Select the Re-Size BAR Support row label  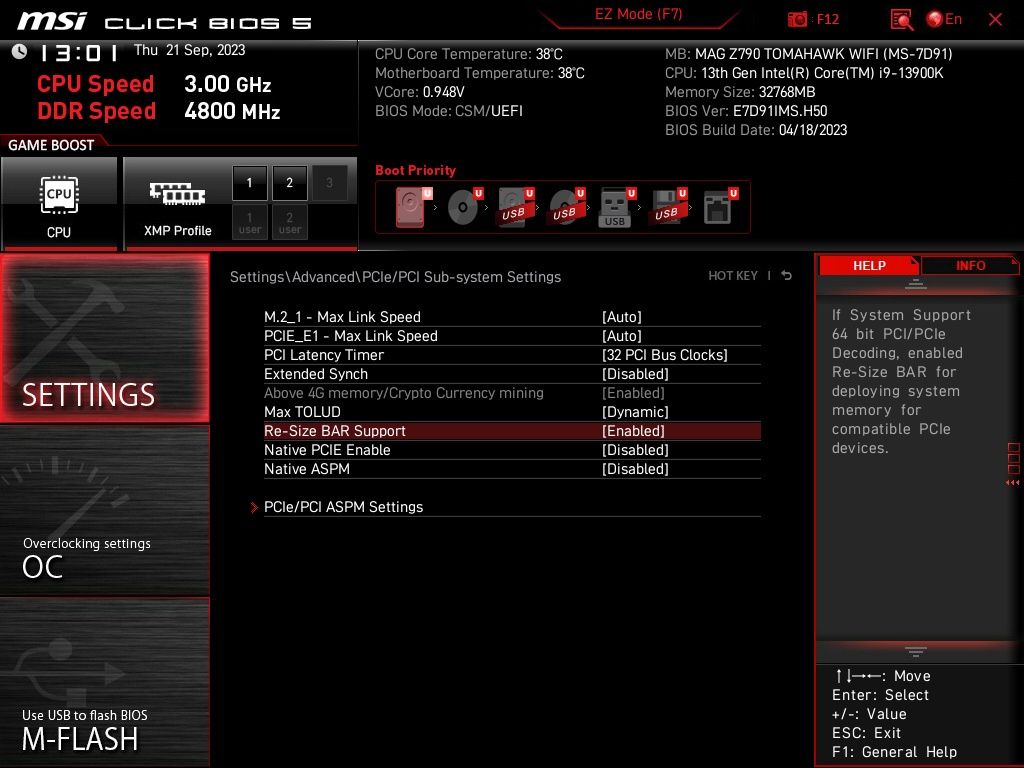[334, 431]
